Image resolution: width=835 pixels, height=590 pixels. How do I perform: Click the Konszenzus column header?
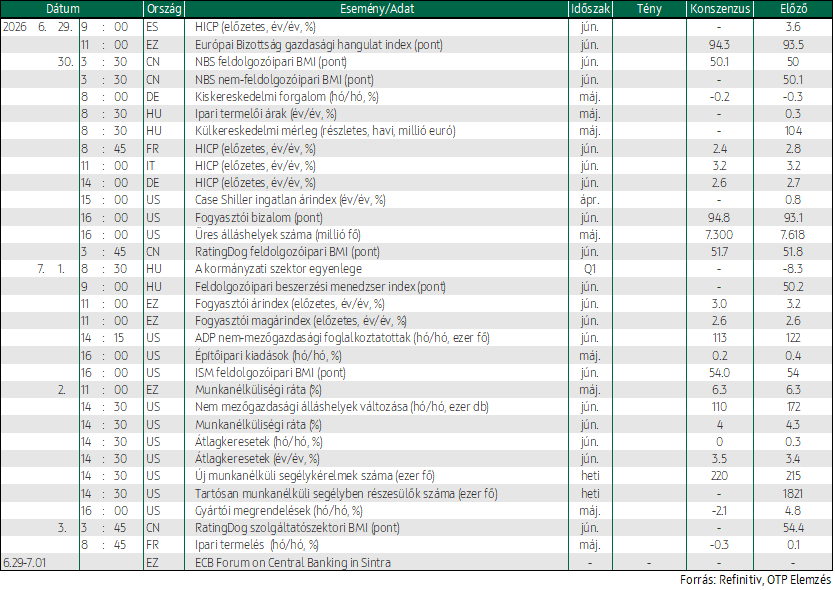pos(720,9)
